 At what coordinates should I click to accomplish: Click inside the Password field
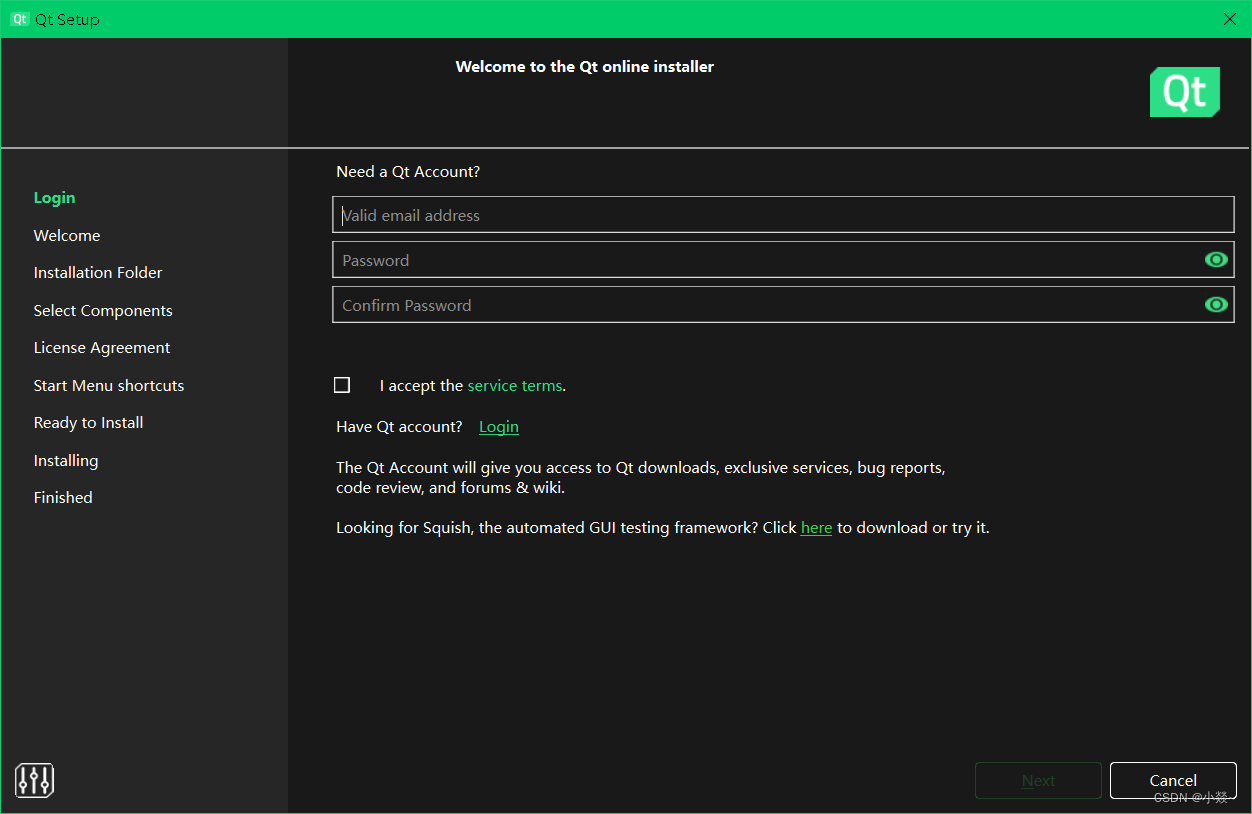[x=700, y=259]
